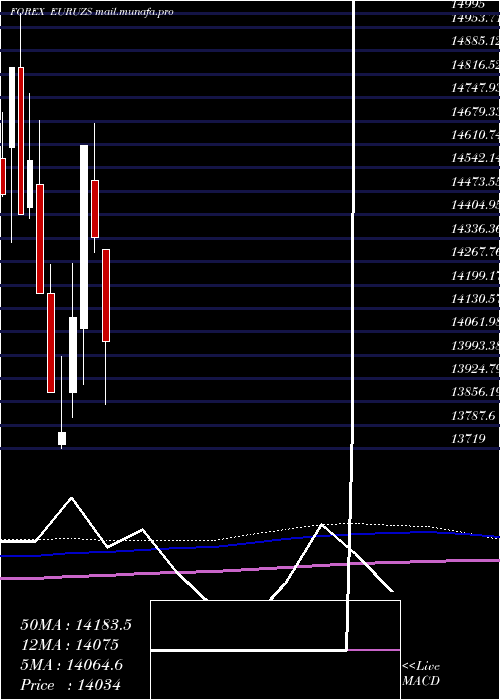Click the 14953.71 price axis label

(475, 18)
